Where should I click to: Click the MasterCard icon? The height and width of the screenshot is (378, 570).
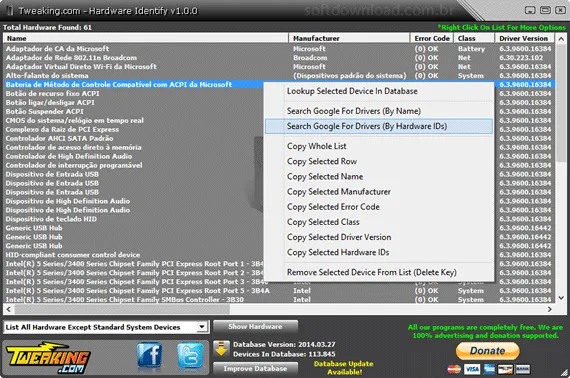(454, 369)
